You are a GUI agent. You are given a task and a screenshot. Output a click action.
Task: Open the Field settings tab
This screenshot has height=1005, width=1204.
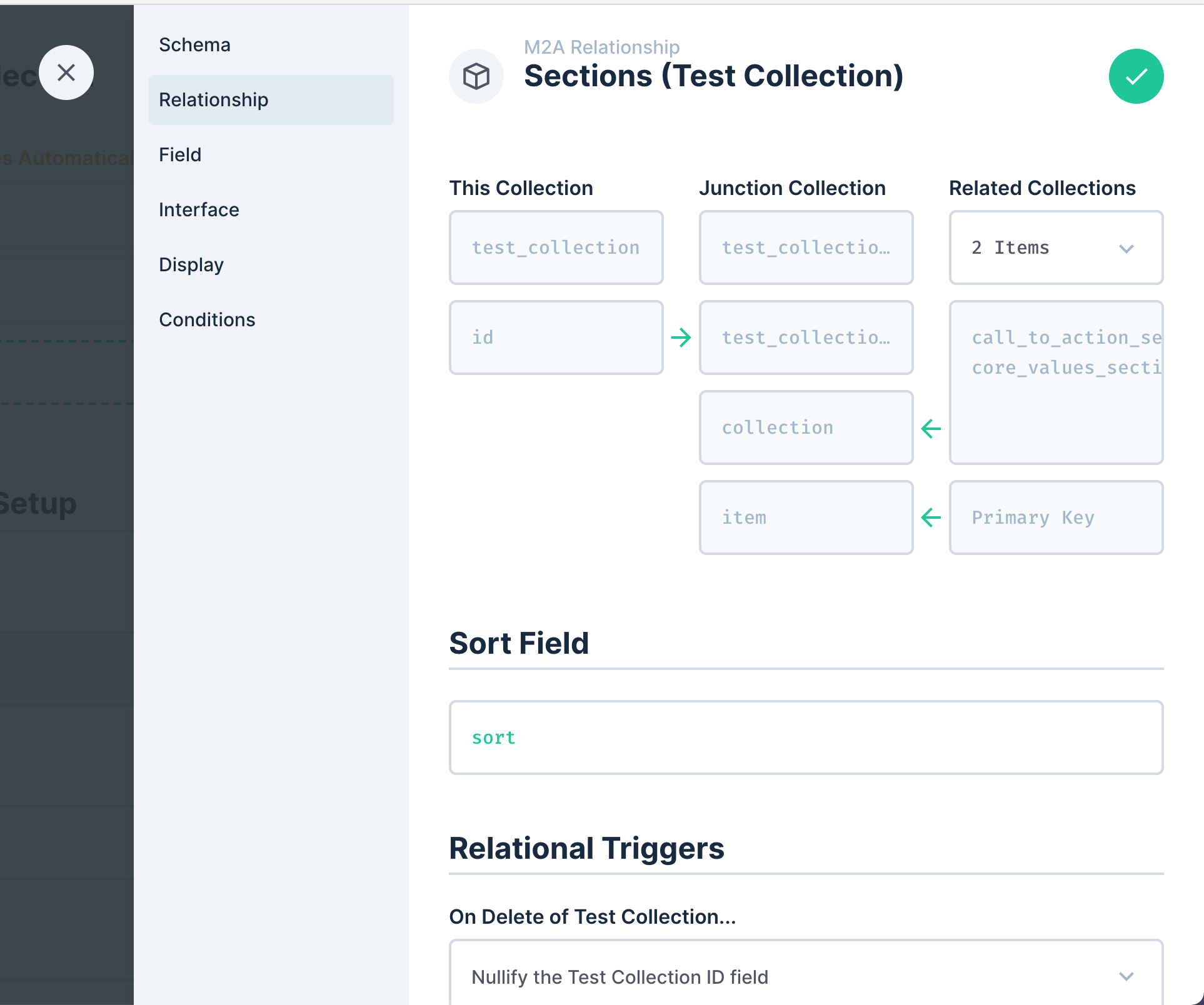pos(180,154)
